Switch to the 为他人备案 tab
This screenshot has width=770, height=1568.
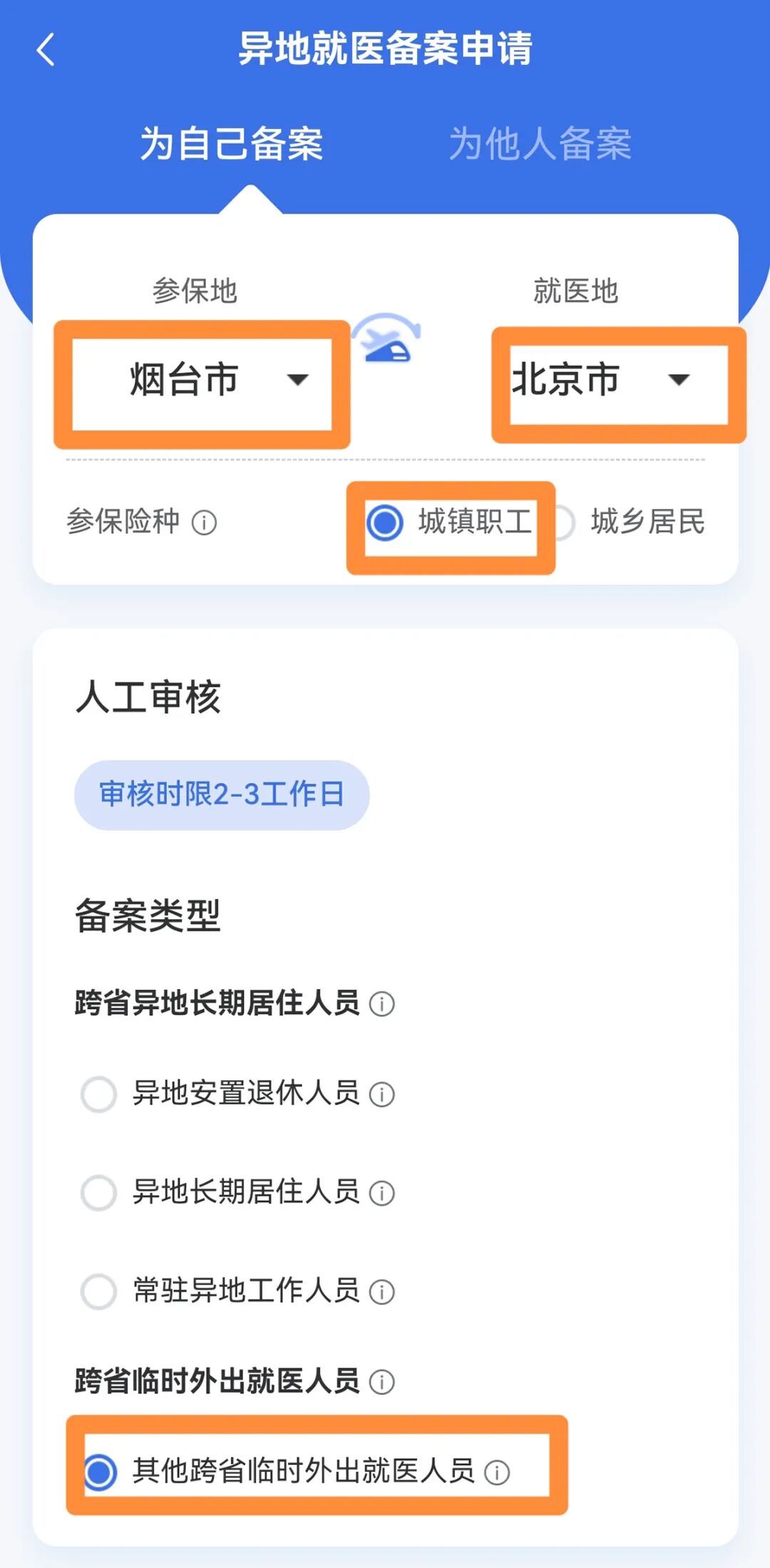(540, 144)
